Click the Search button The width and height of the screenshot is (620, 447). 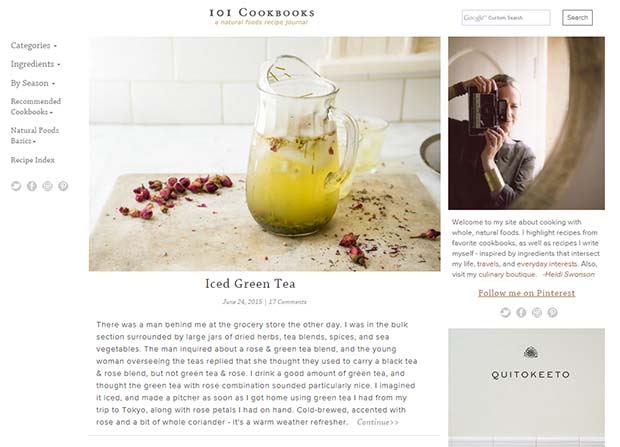(x=577, y=18)
